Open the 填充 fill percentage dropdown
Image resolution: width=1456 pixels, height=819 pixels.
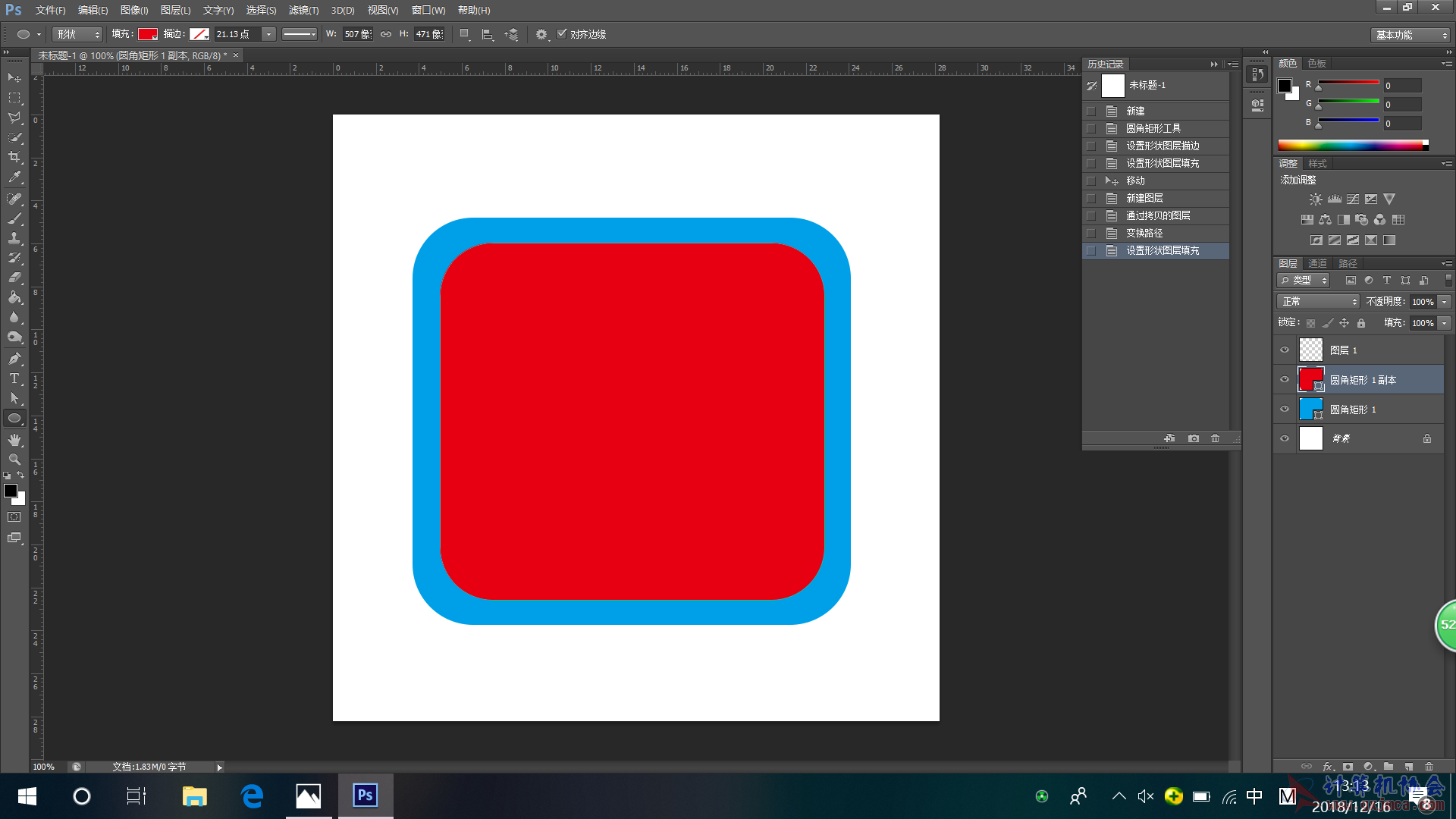[1445, 323]
